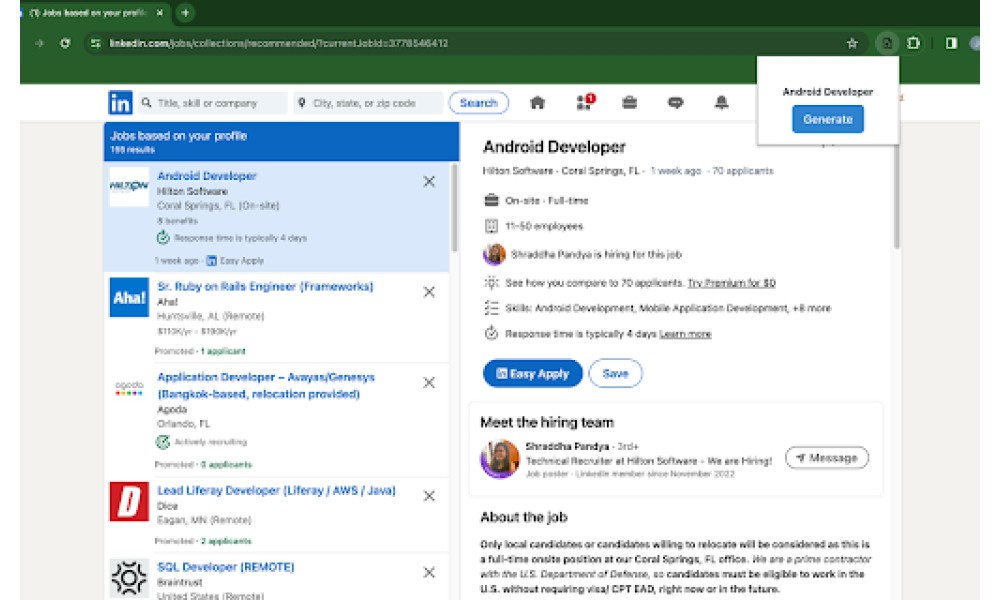Open Try Premium for $0 link

pyautogui.click(x=732, y=283)
